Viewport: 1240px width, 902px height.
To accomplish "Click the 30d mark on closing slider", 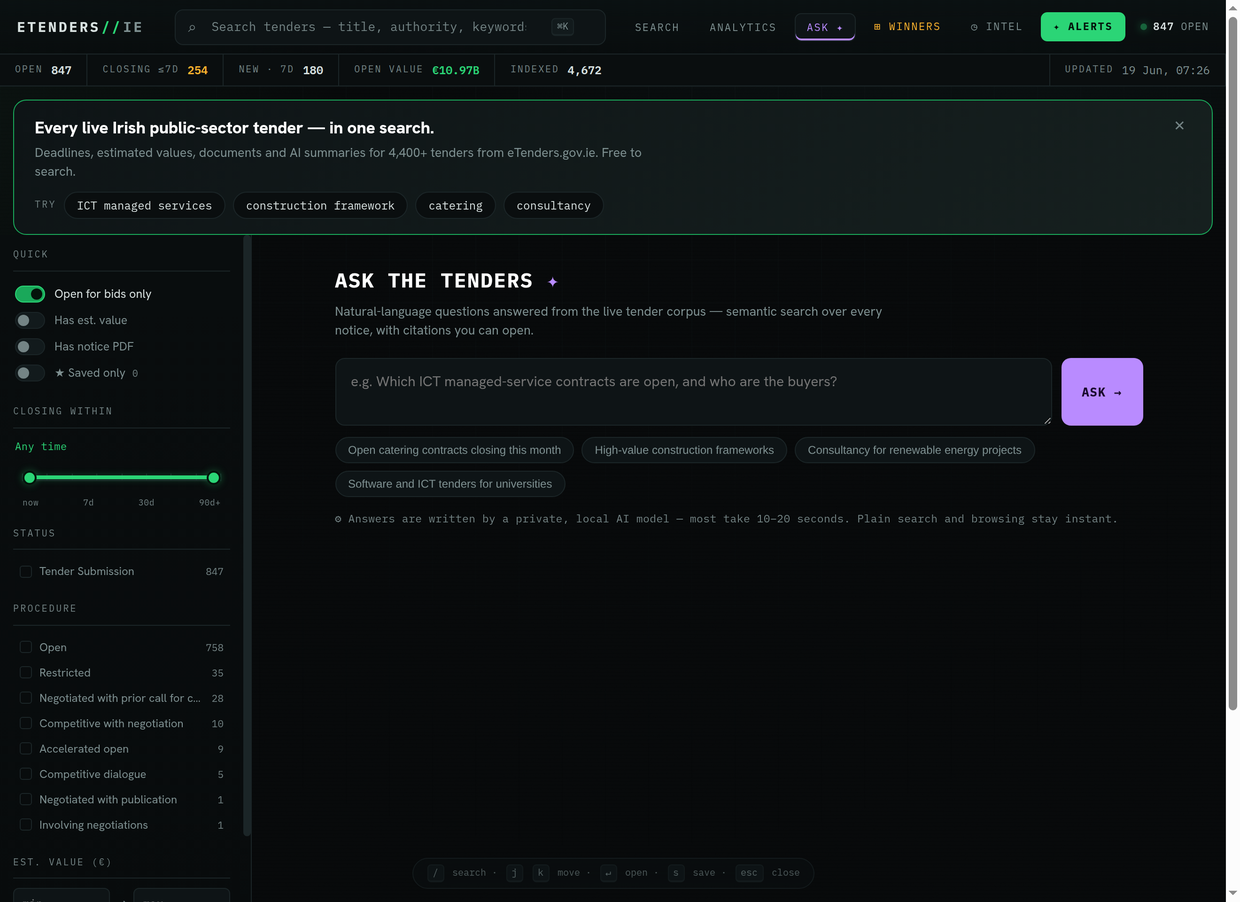I will click(146, 502).
